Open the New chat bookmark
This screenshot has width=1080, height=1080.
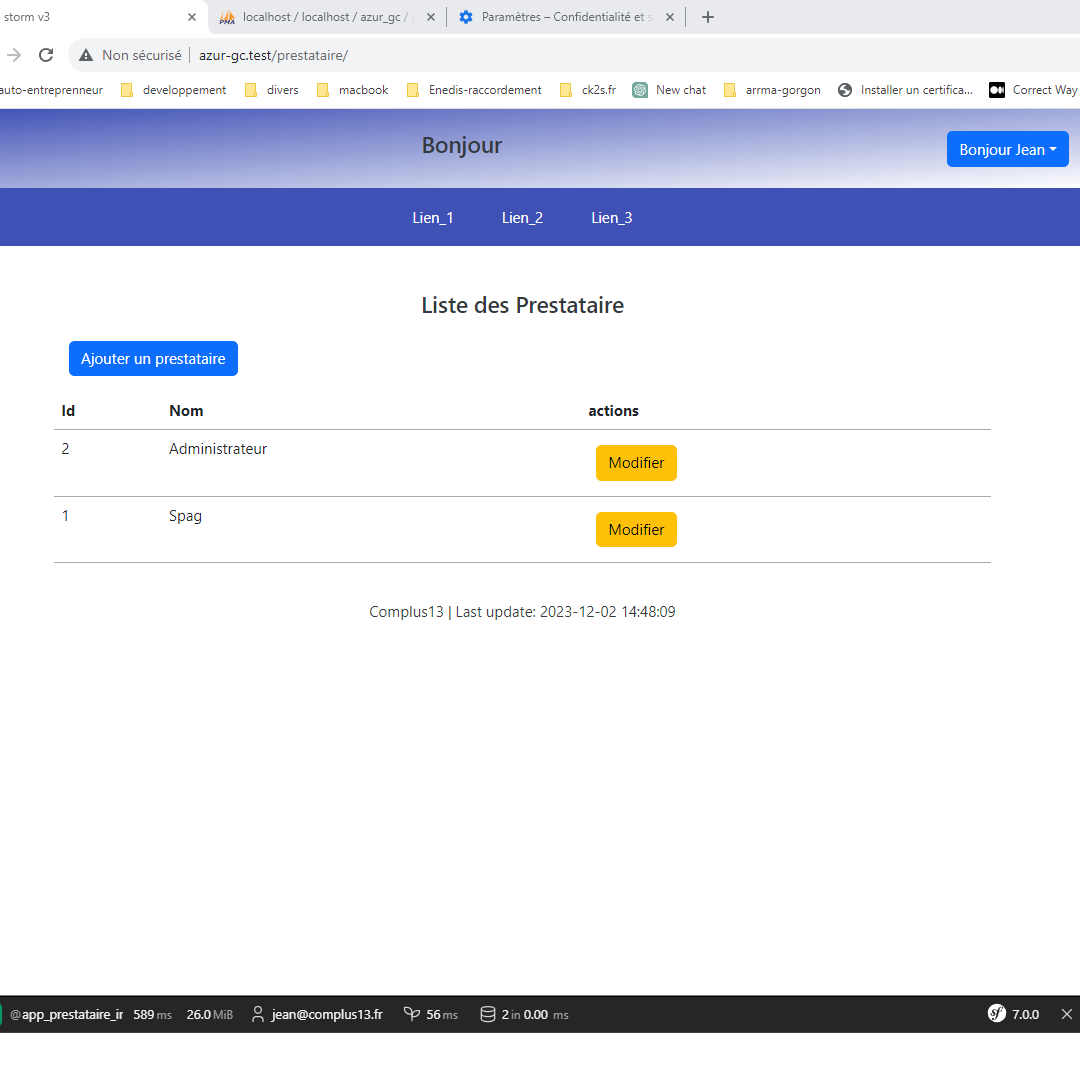[x=669, y=90]
